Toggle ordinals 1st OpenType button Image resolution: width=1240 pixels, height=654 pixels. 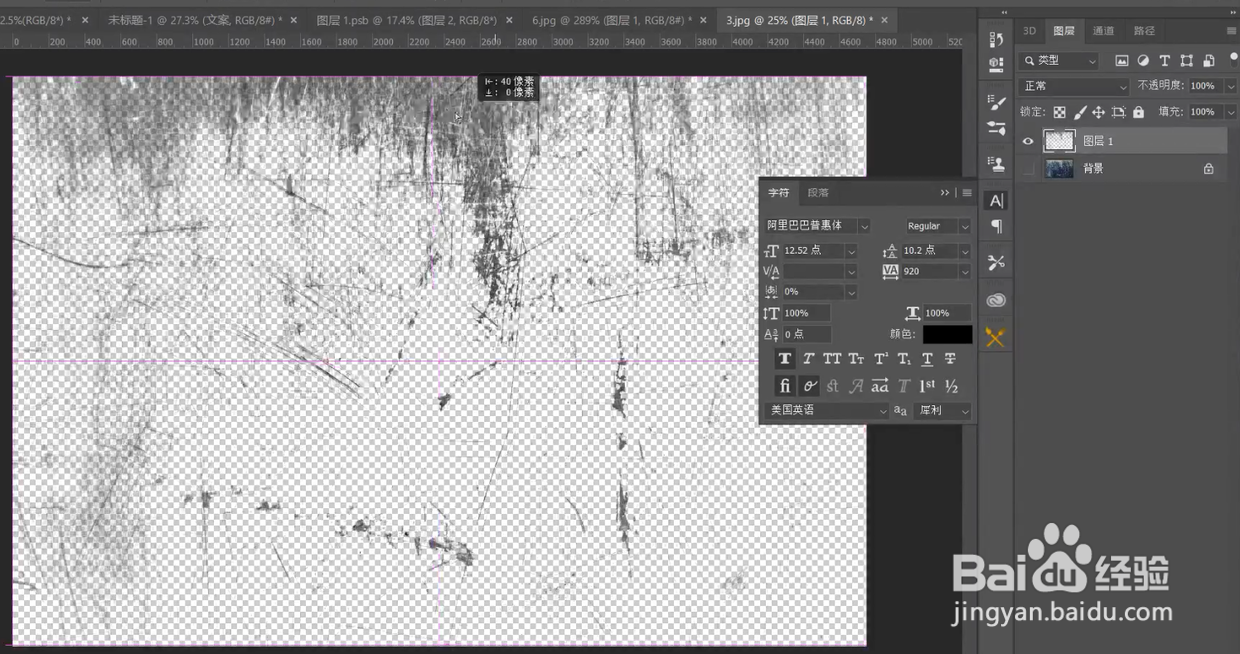(x=928, y=386)
